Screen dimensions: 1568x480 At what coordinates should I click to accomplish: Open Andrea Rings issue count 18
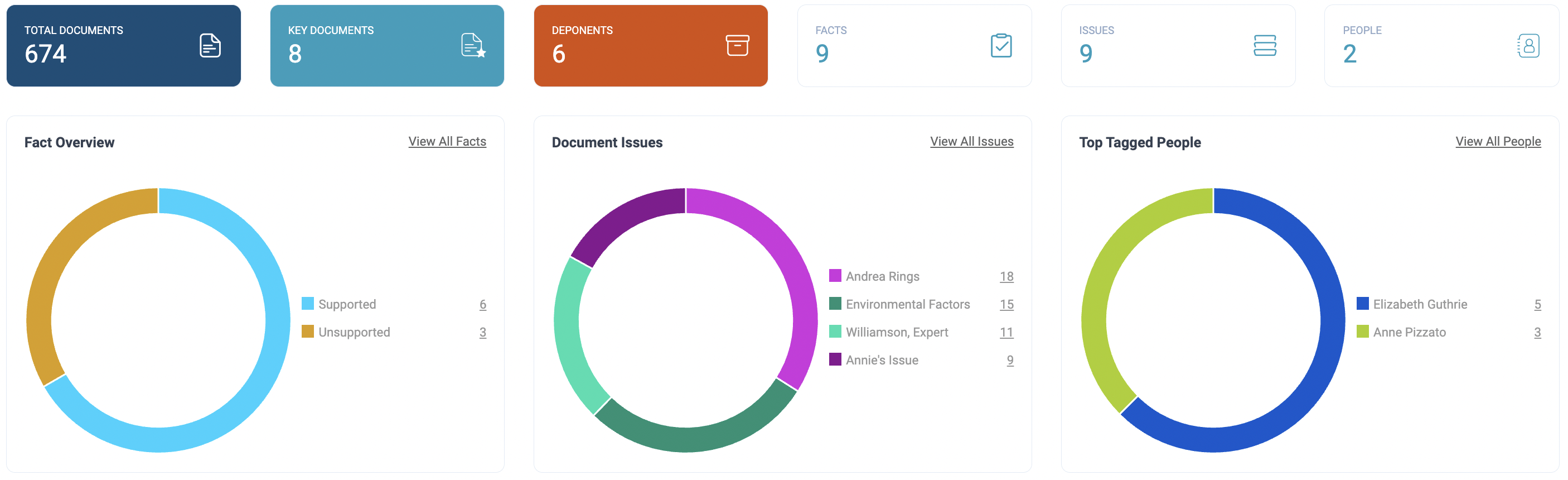pos(1006,276)
